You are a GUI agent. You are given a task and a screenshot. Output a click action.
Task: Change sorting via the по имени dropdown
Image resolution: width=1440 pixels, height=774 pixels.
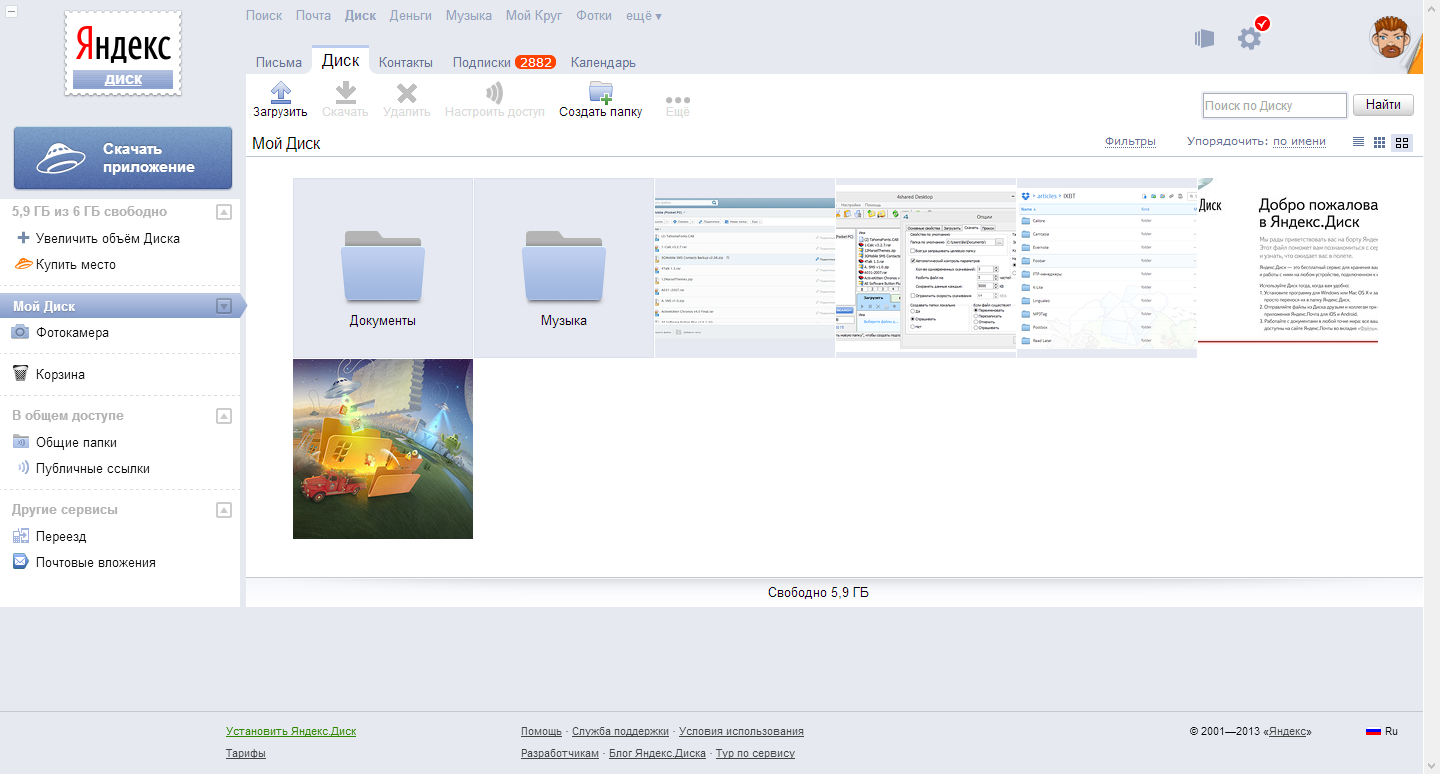coord(1299,141)
